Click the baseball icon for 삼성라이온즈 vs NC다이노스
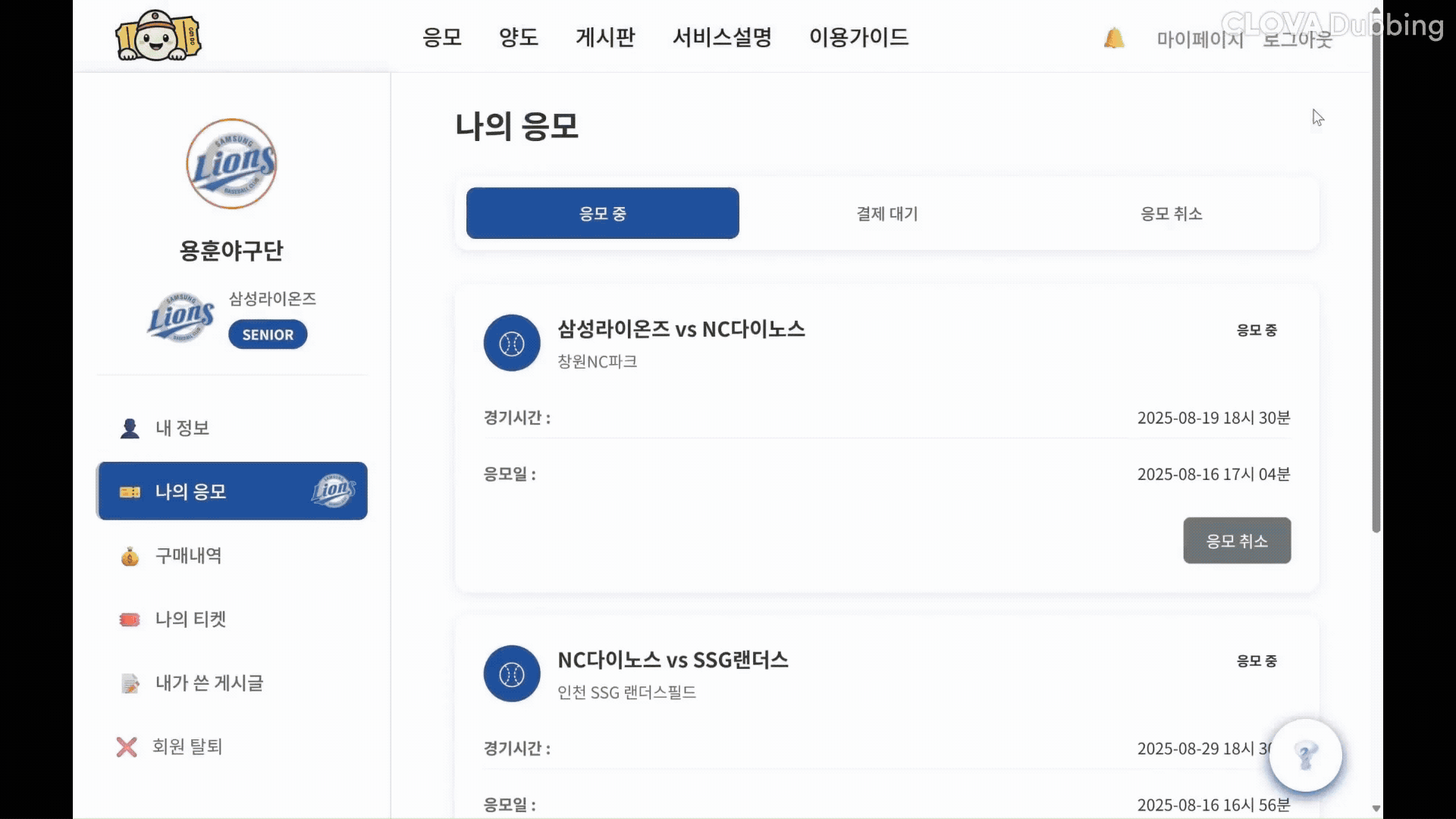 511,343
